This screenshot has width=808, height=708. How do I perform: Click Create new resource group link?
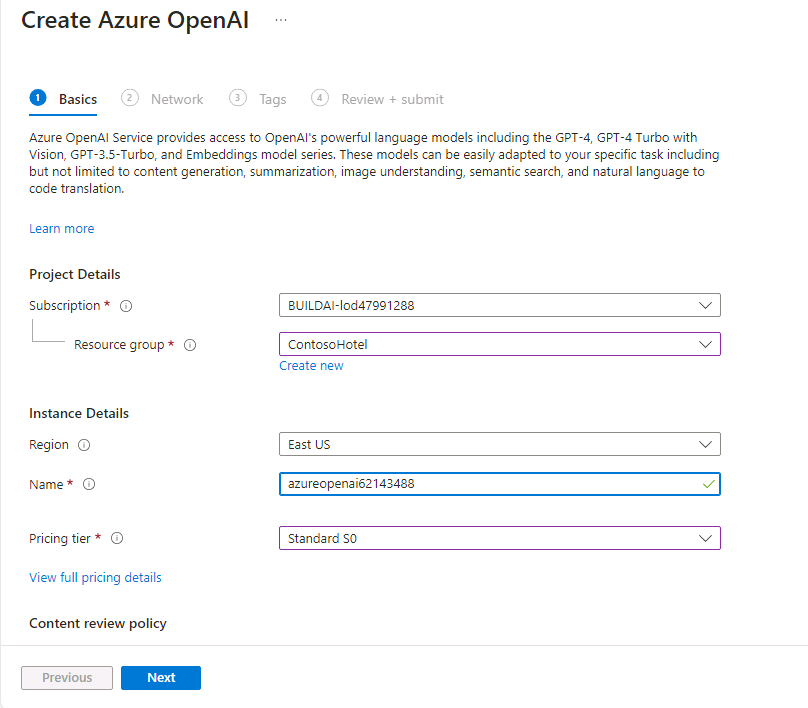(311, 366)
